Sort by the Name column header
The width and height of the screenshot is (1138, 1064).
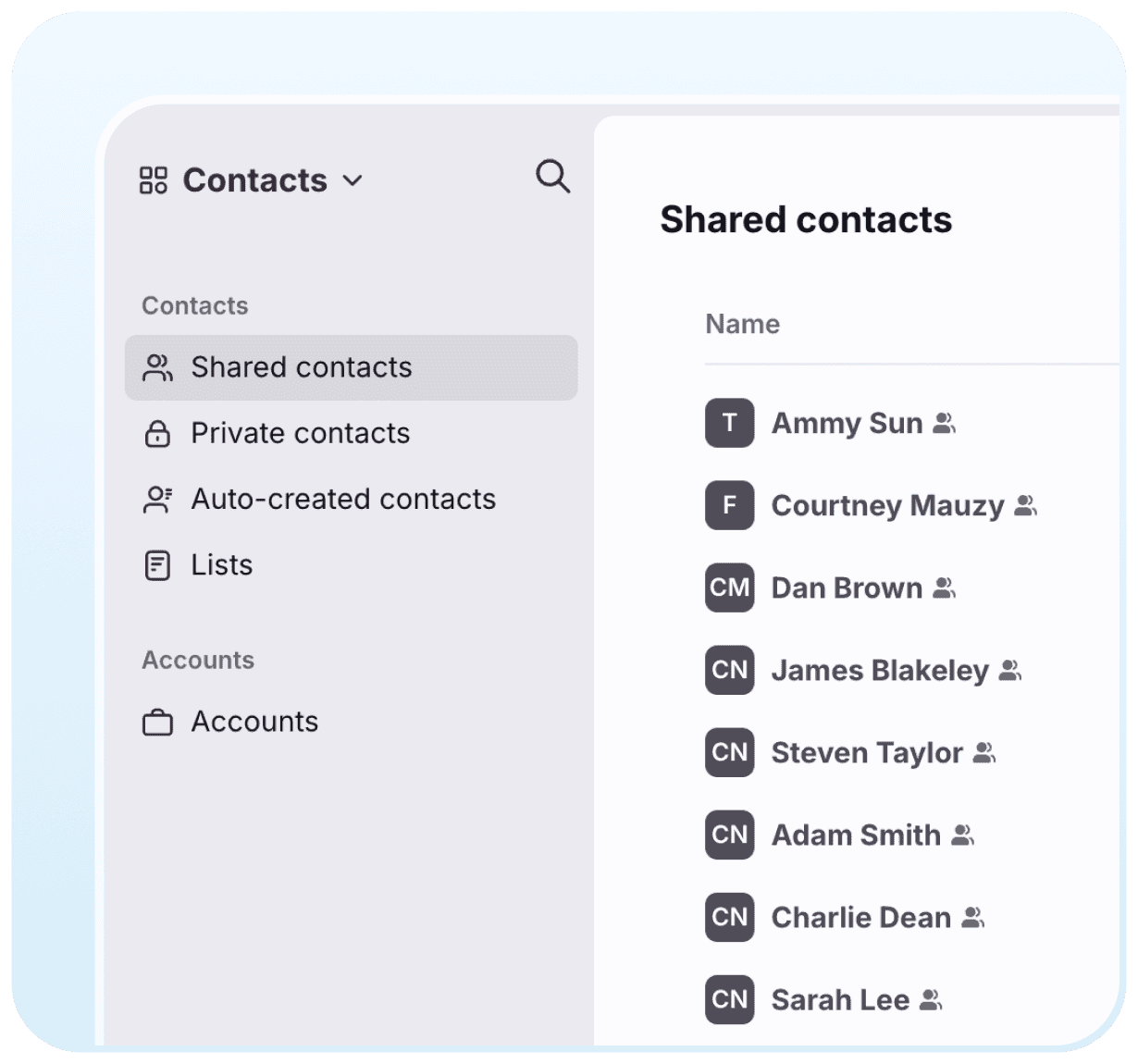(x=742, y=324)
